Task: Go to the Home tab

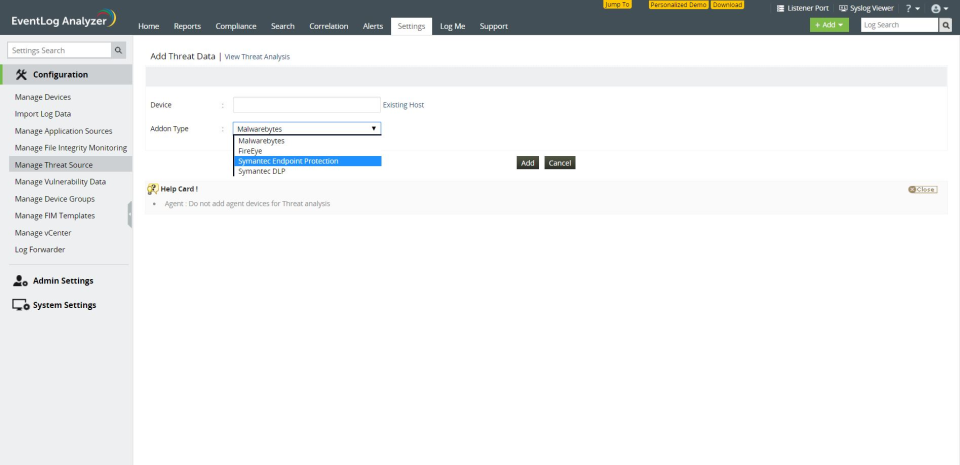Action: coord(149,26)
